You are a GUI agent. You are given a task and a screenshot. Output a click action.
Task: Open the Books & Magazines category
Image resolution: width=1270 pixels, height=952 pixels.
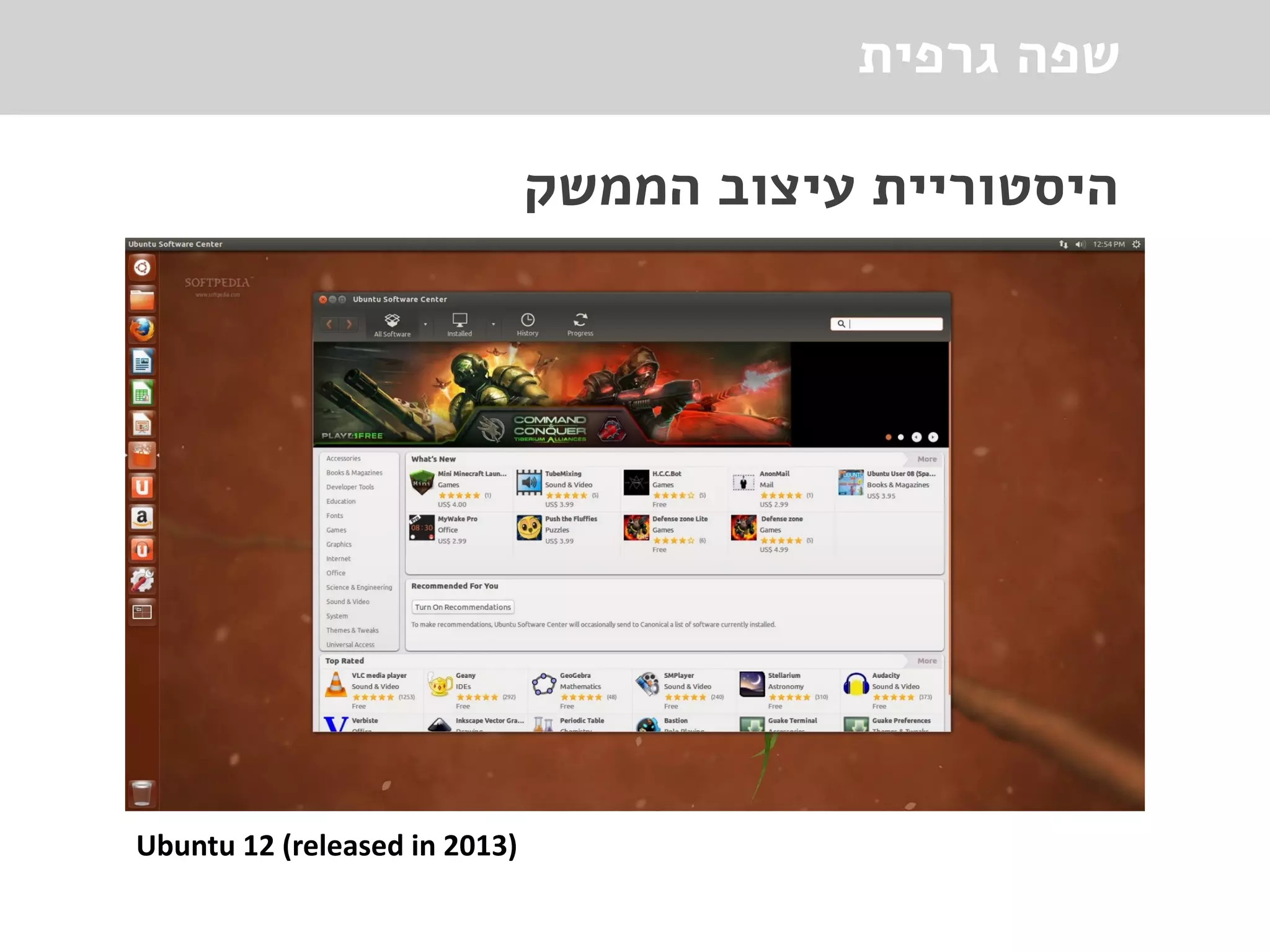point(355,473)
